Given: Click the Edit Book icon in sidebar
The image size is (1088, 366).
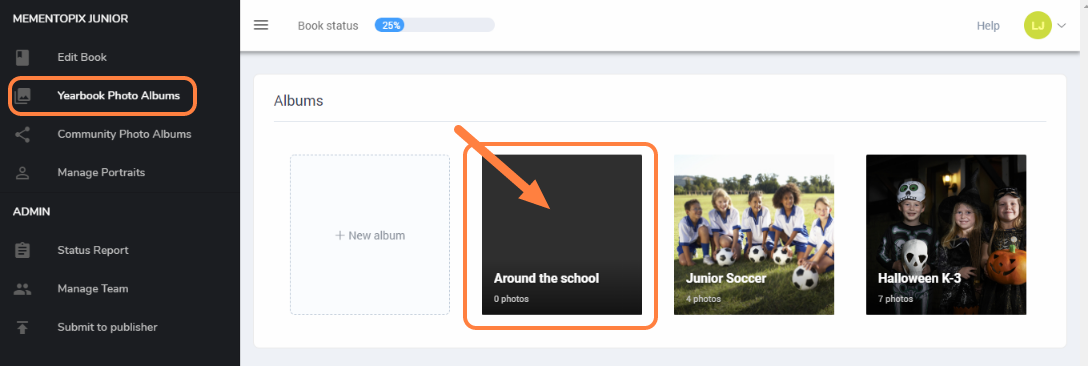Looking at the screenshot, I should click(23, 57).
